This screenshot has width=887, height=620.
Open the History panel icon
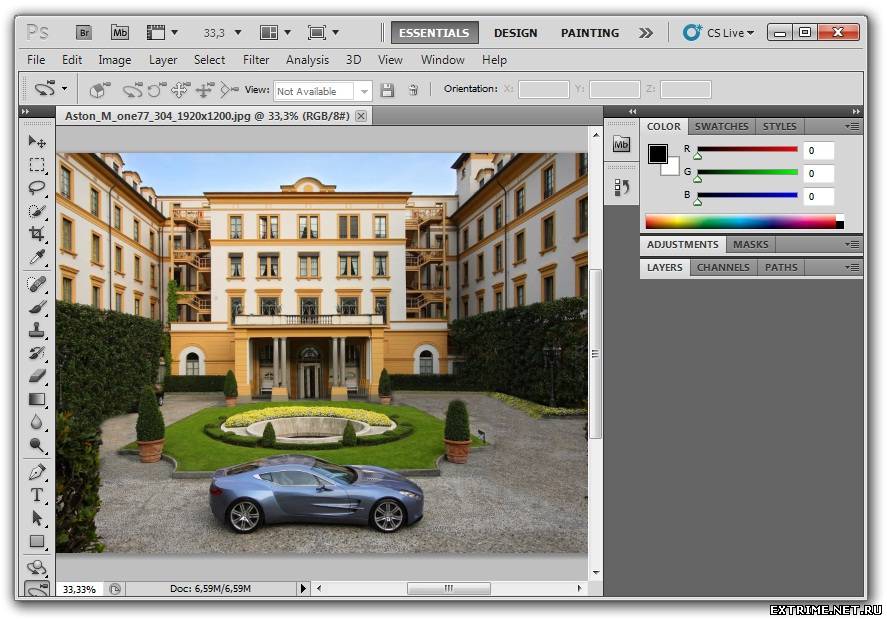click(621, 187)
